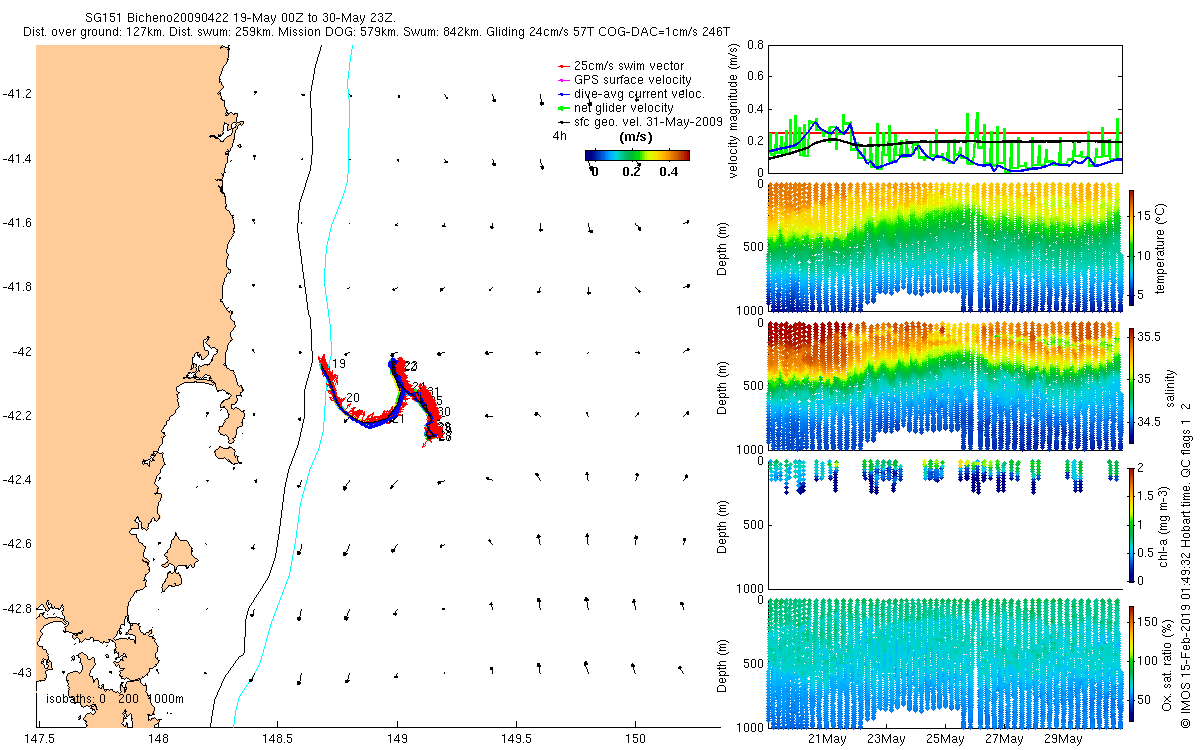The image size is (1200, 750).
Task: Click the temperature colorbar
Action: point(1132,247)
